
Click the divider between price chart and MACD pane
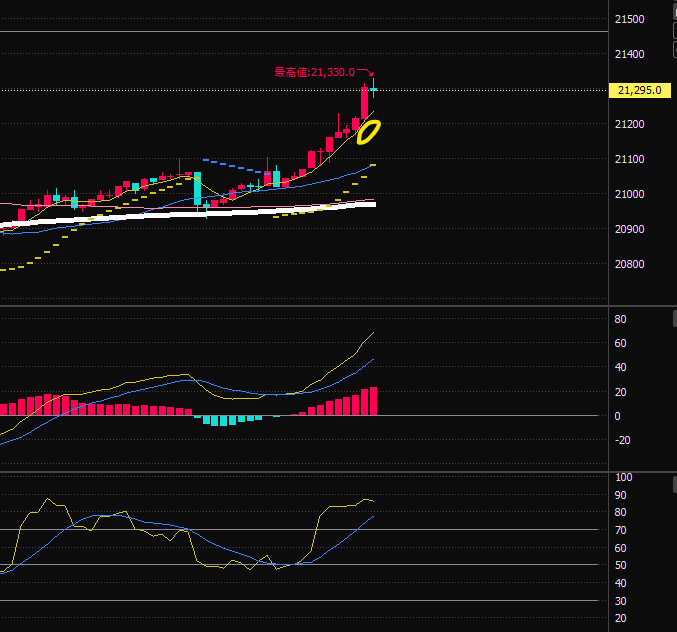coord(300,306)
